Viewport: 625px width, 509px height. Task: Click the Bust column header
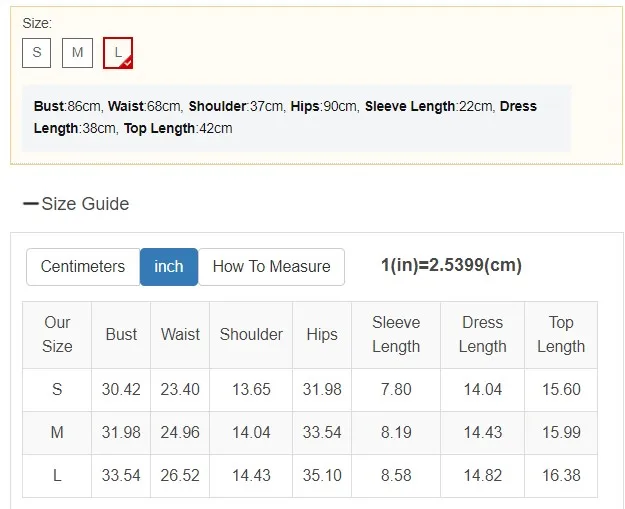pos(121,335)
